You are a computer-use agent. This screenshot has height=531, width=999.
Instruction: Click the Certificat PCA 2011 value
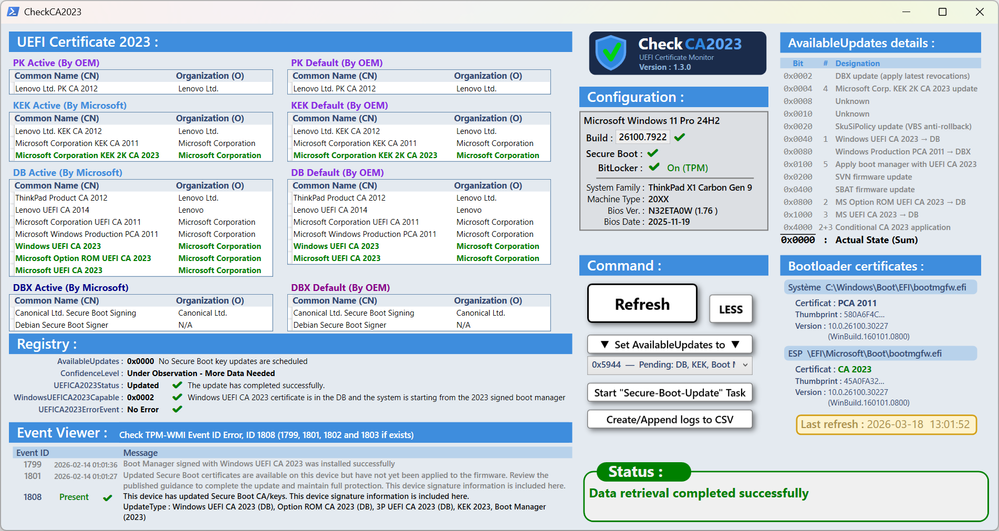click(x=857, y=303)
